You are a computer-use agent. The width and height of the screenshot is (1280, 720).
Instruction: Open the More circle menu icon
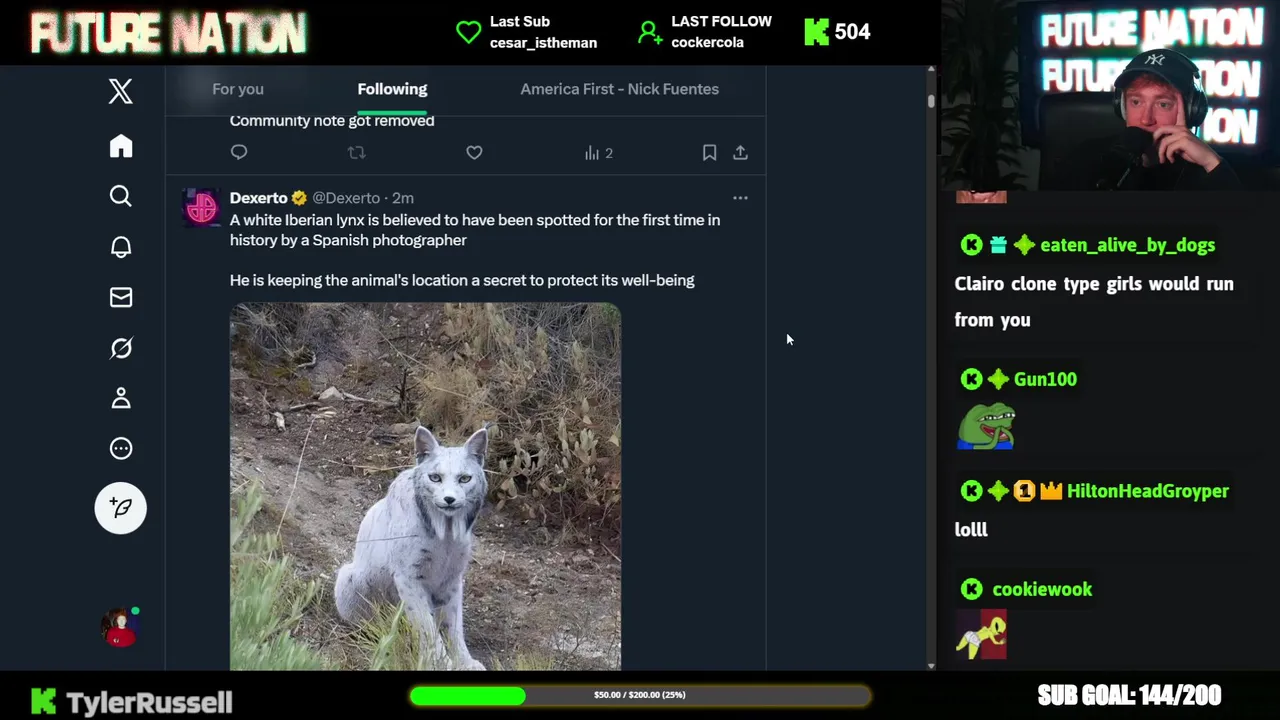[x=121, y=448]
